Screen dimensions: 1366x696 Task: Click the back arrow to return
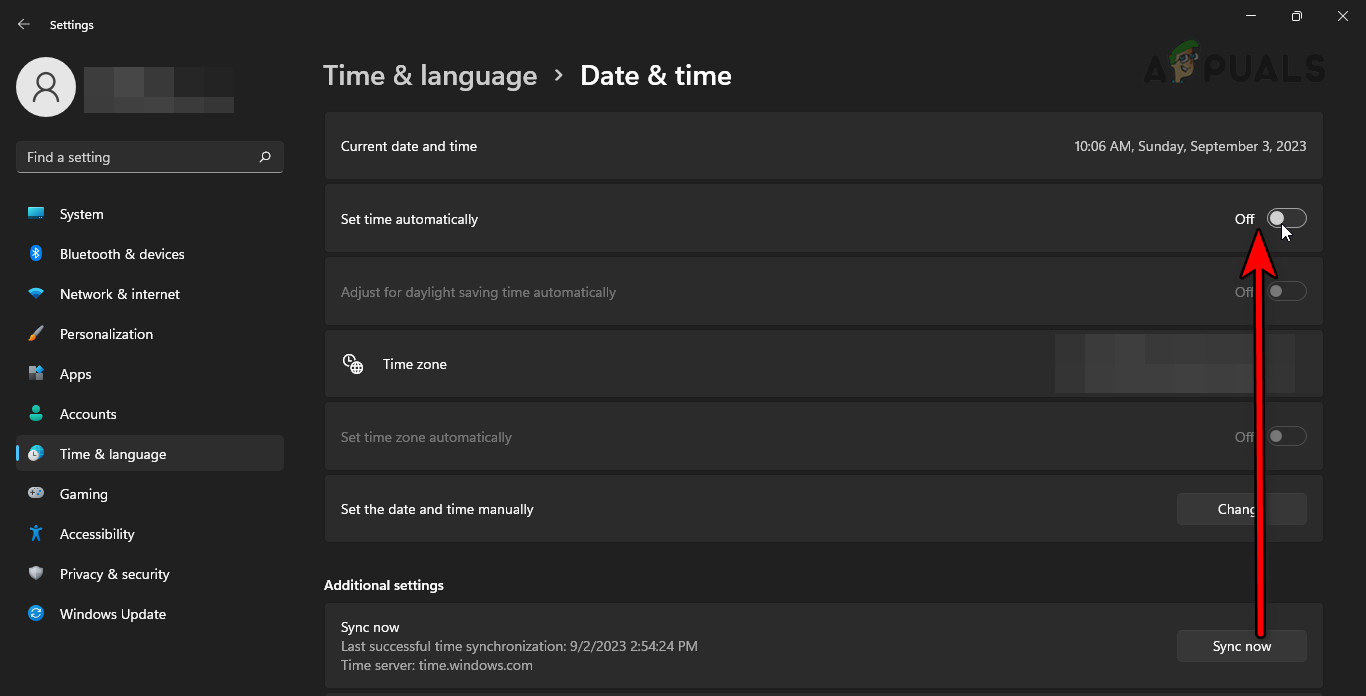pos(23,23)
